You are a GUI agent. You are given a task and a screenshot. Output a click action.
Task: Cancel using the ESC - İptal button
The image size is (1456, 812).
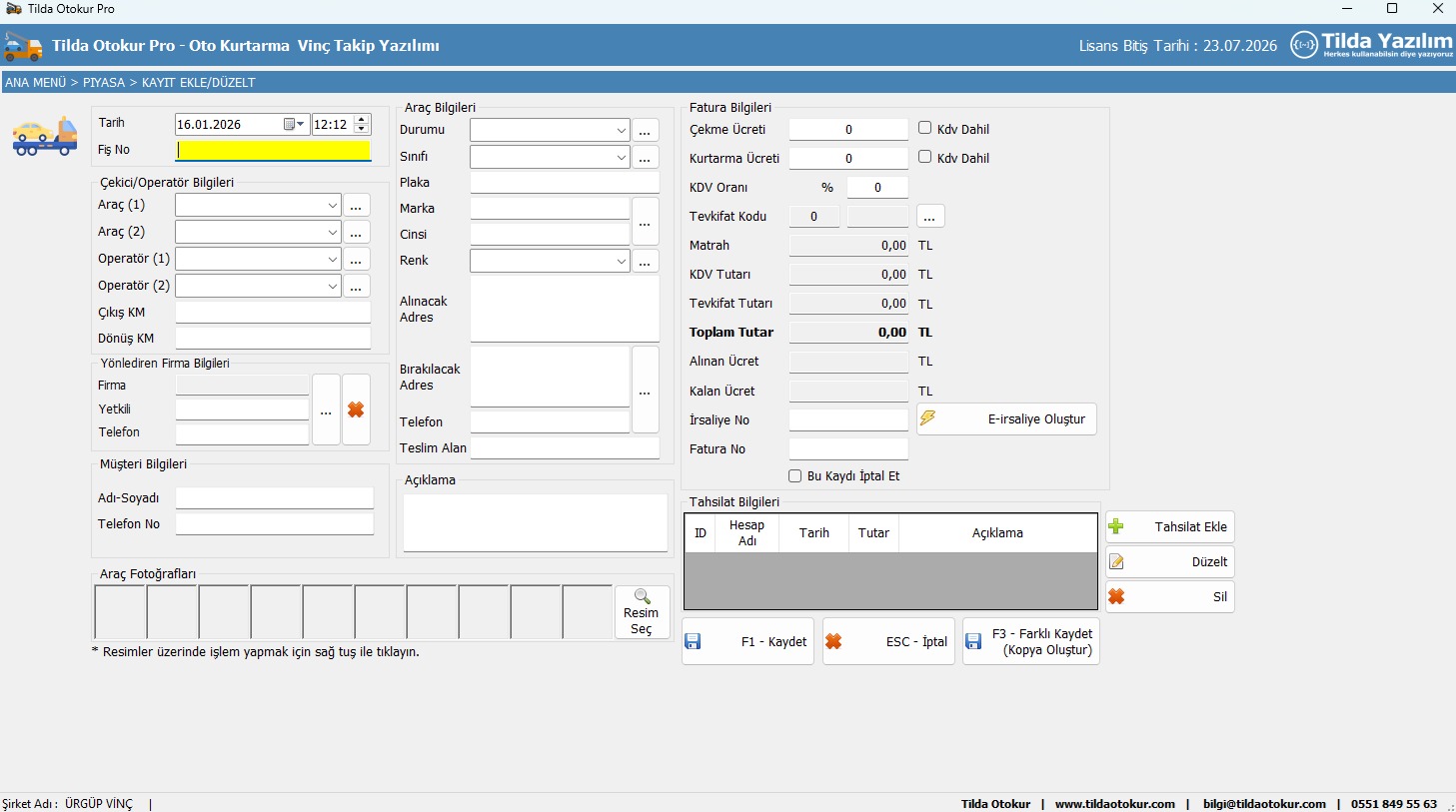888,642
